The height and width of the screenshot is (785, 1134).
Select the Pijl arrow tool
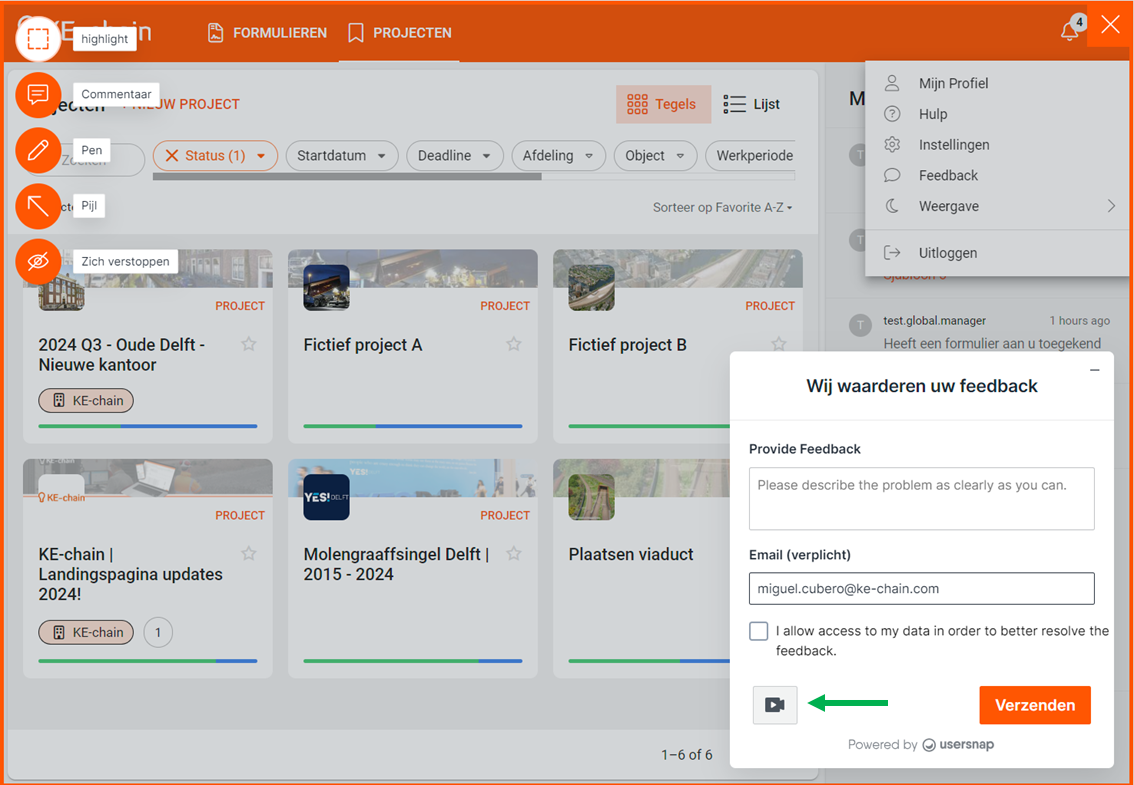(x=38, y=207)
